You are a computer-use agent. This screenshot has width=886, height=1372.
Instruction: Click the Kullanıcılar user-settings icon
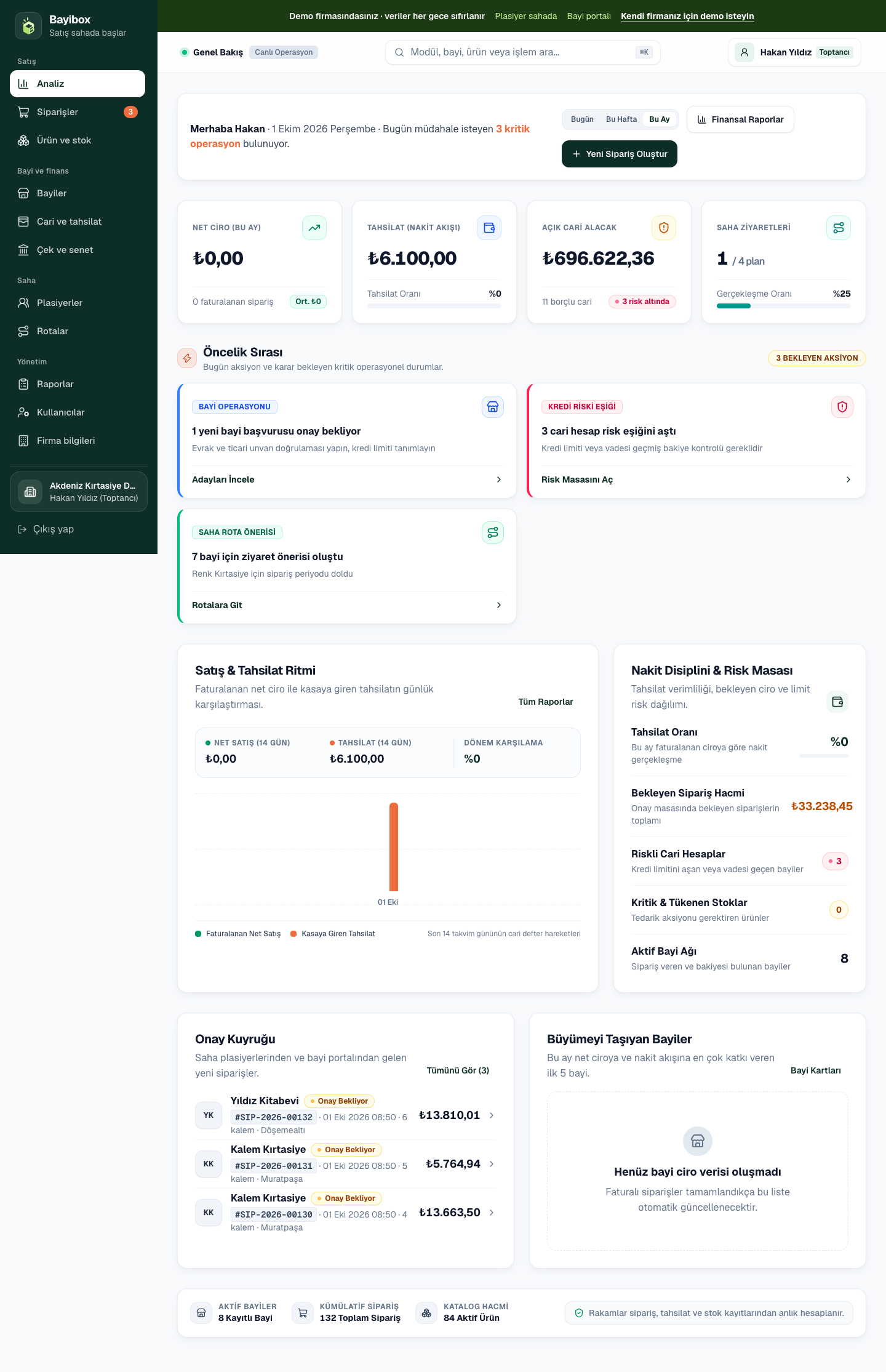tap(23, 412)
